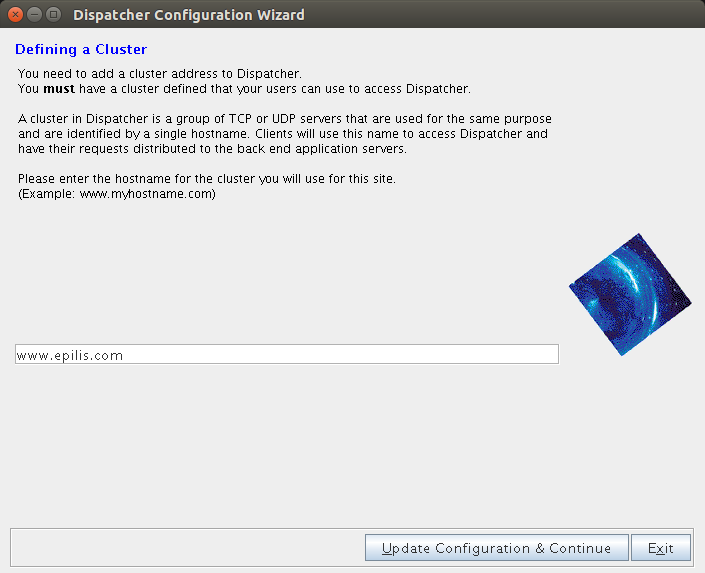Click Update Configuration & Continue button

[x=496, y=547]
